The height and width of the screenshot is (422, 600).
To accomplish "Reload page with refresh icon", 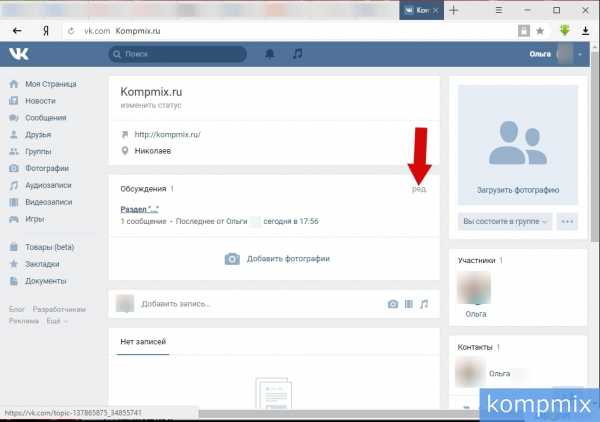I will 71,31.
